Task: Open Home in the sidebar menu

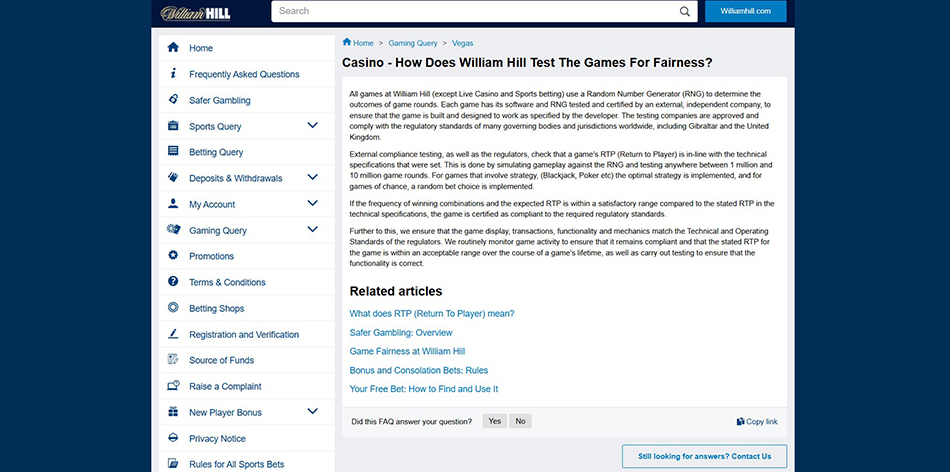Action: (247, 48)
